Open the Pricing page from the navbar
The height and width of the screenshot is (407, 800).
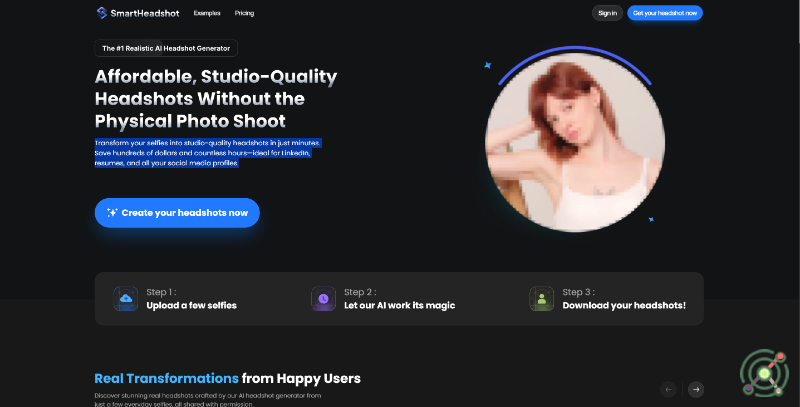(x=244, y=13)
